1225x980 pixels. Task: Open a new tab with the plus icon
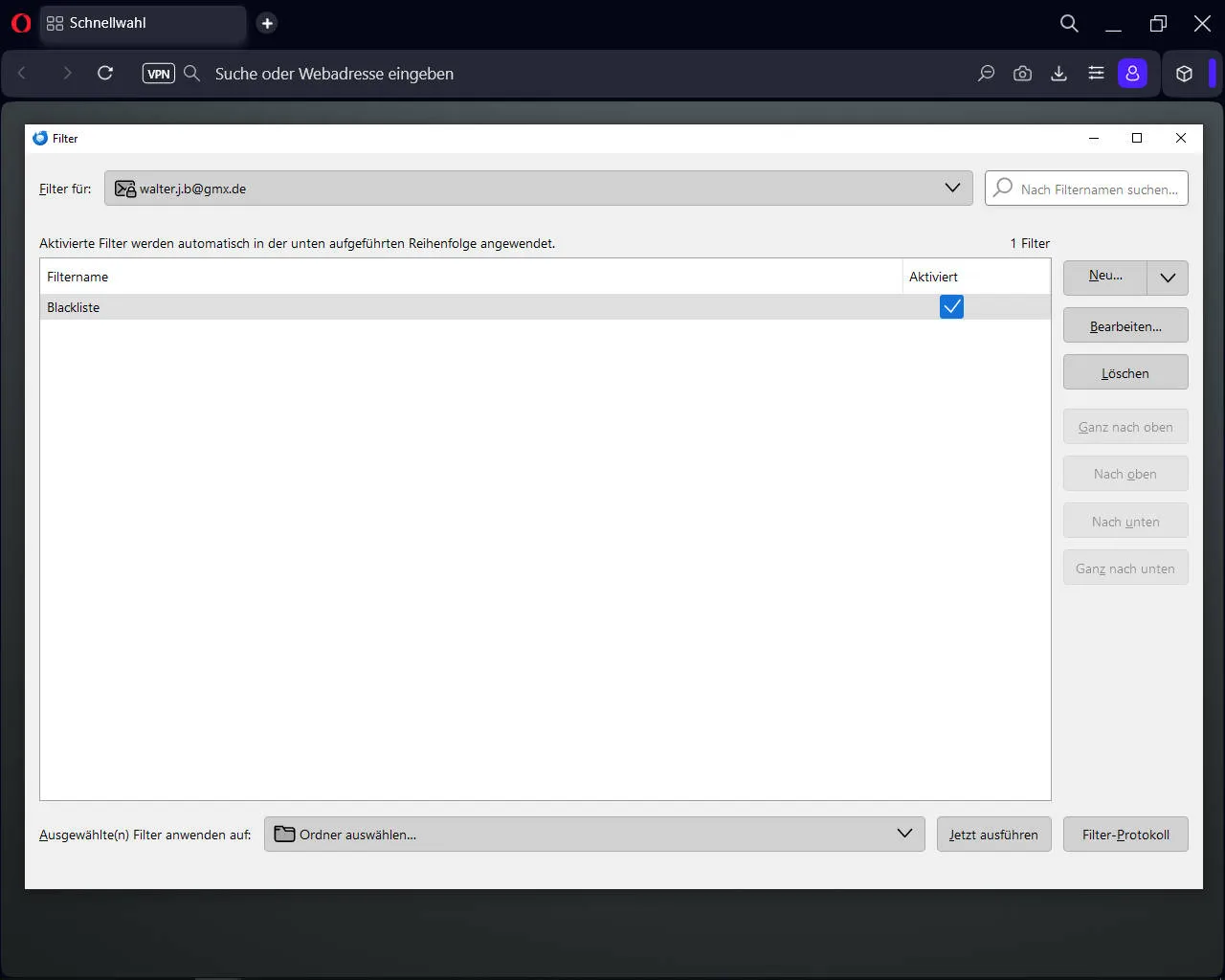[x=267, y=23]
